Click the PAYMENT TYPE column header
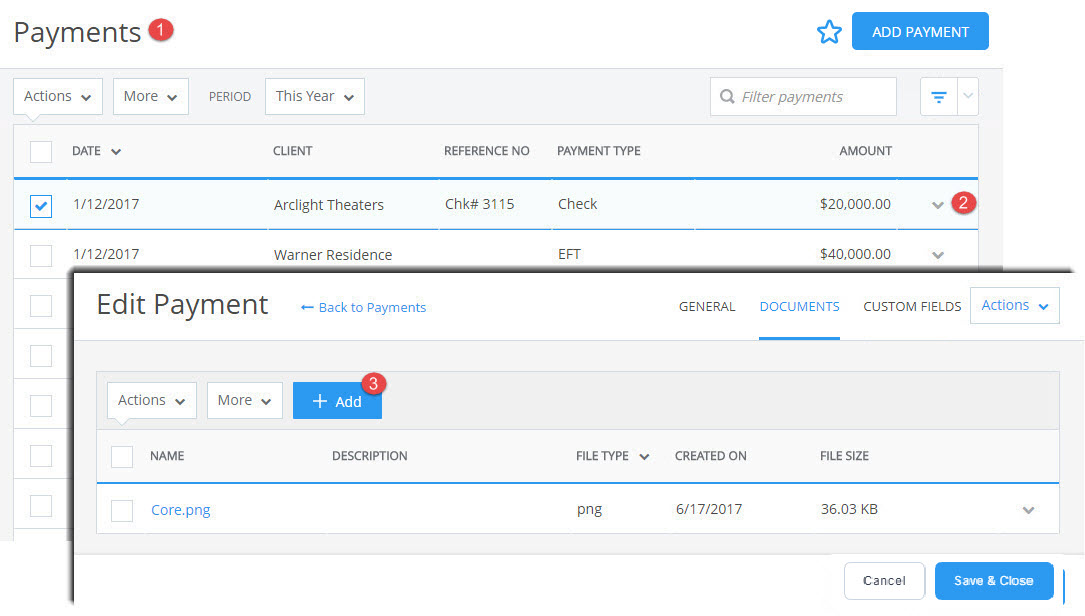The image size is (1085, 616). click(x=599, y=151)
